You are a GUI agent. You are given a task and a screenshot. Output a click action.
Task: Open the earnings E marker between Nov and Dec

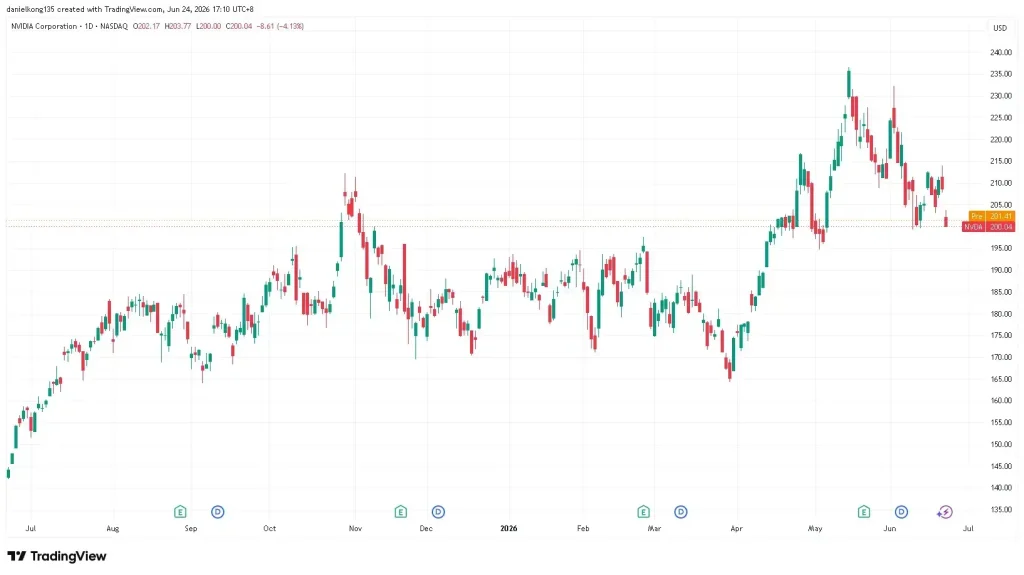400,512
